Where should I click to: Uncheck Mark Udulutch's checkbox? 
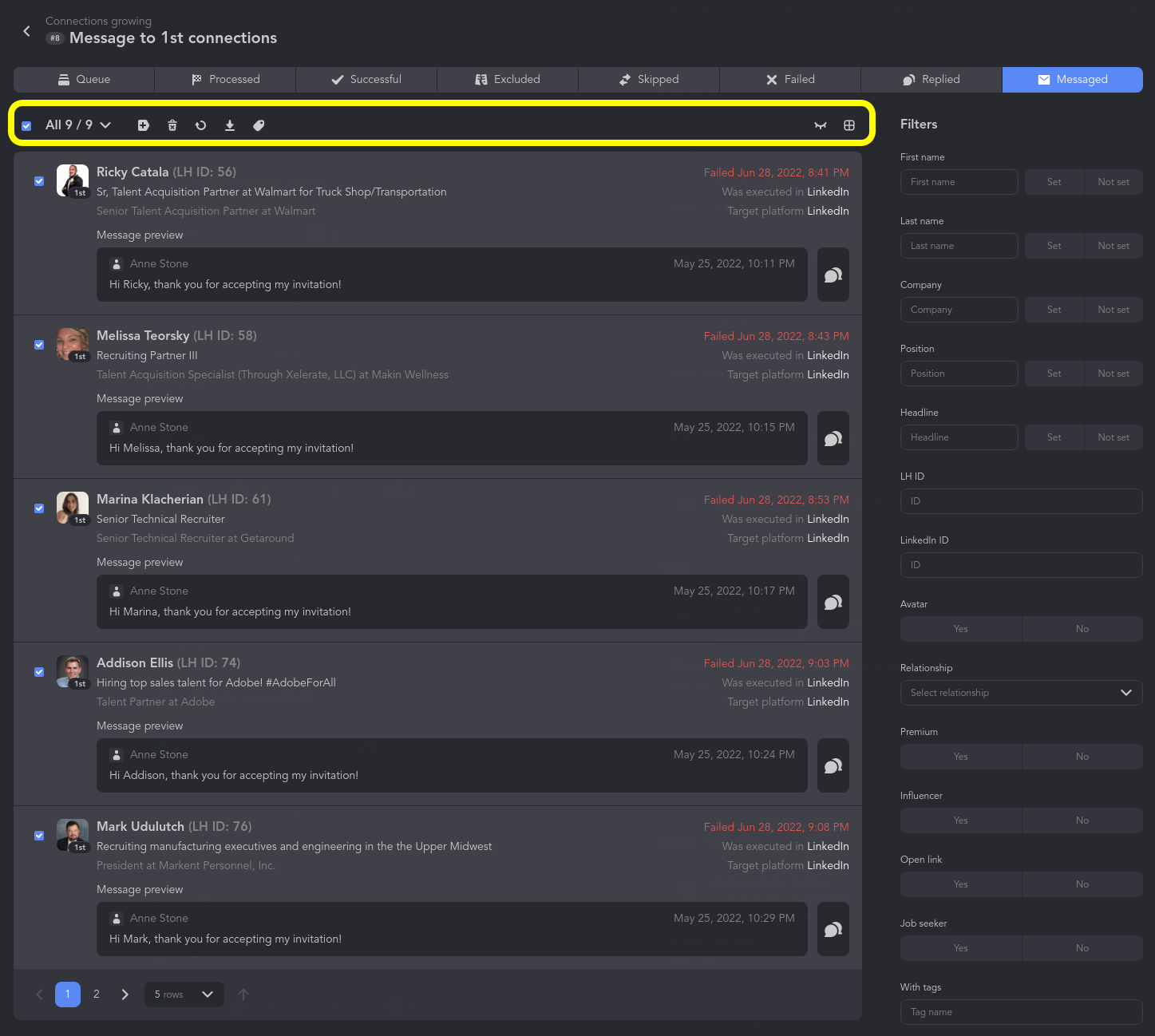tap(39, 836)
